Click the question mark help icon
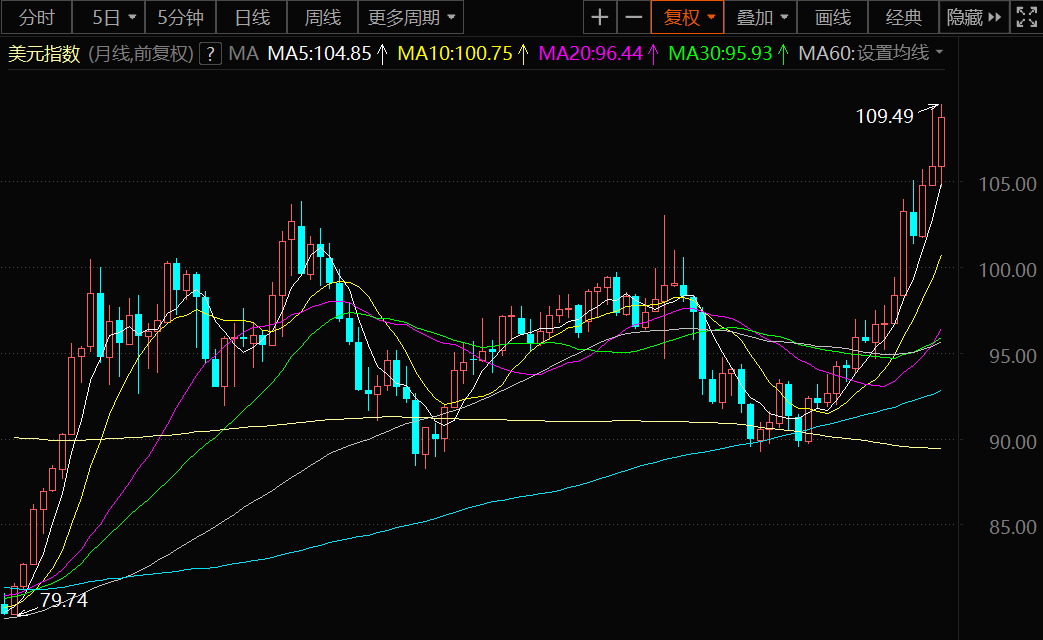Image resolution: width=1043 pixels, height=640 pixels. [210, 54]
